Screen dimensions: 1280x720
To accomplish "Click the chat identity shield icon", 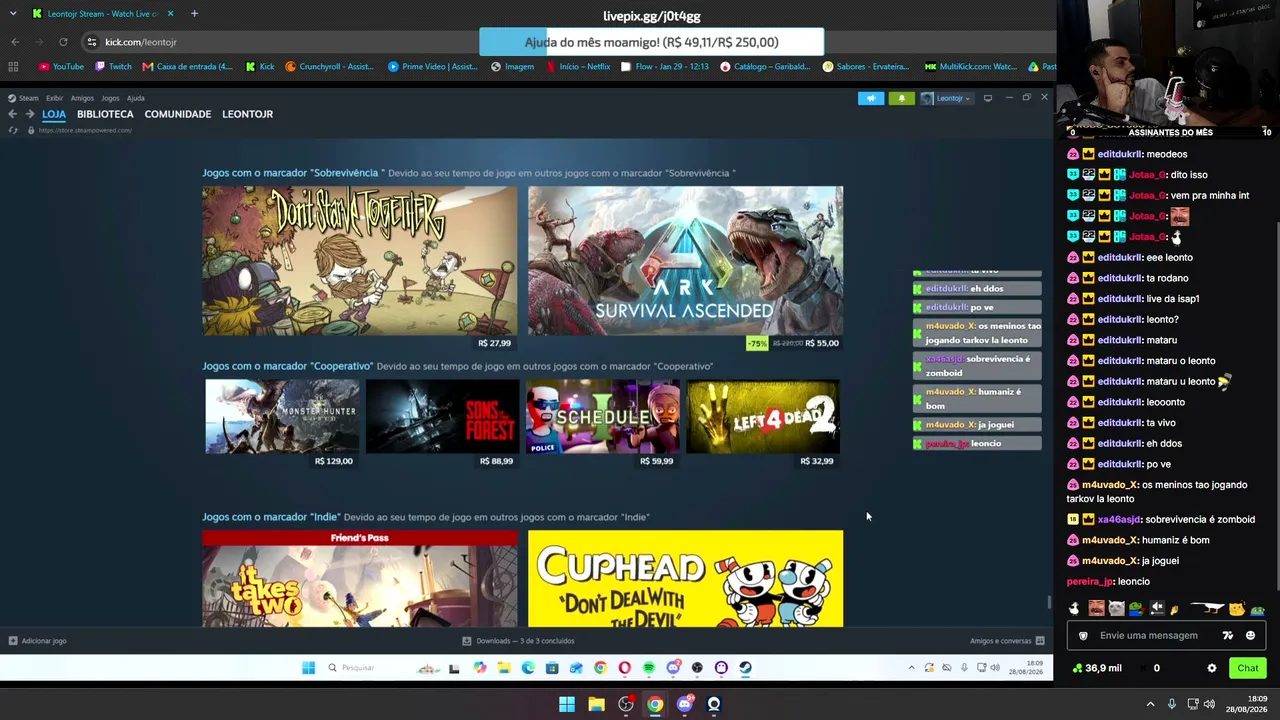I will pos(1083,635).
